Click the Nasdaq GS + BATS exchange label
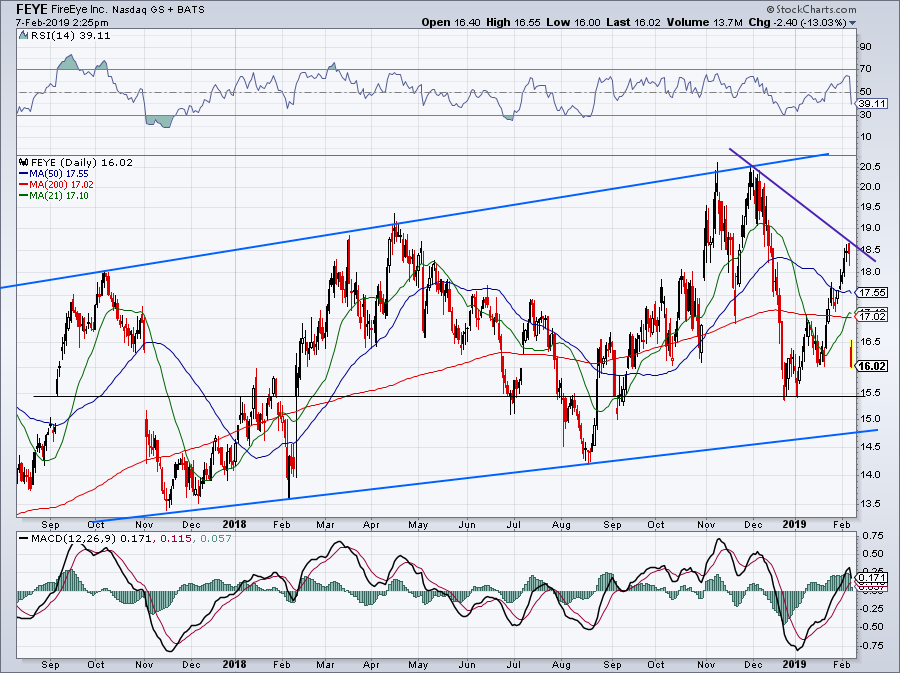The height and width of the screenshot is (673, 900). point(158,10)
